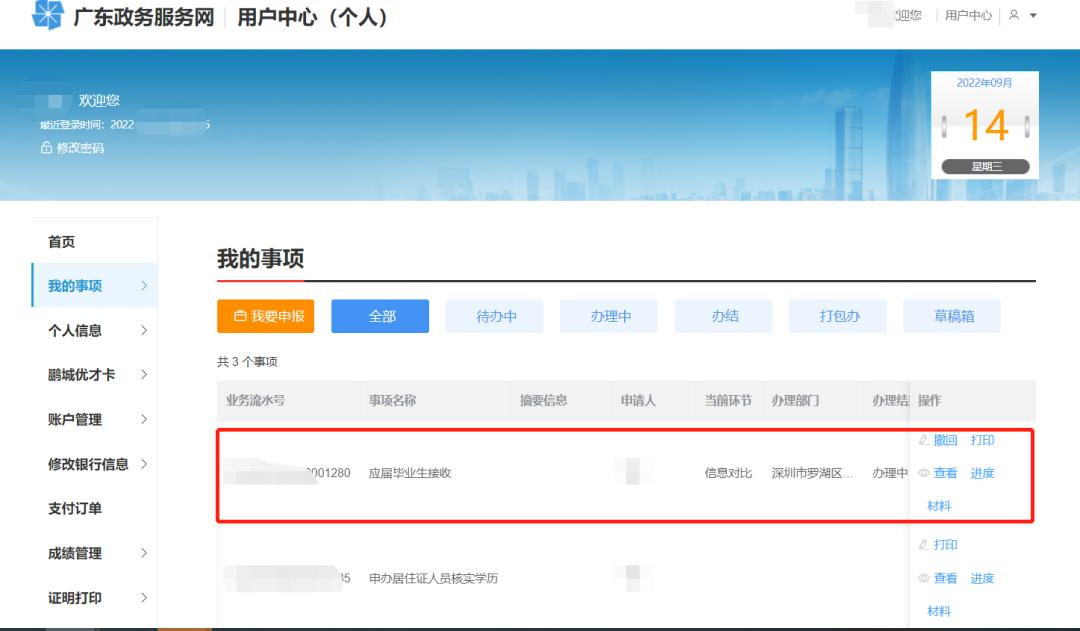Open 进度 for the 应届毕业生接收 item
Viewport: 1080px width, 631px height.
pos(982,473)
